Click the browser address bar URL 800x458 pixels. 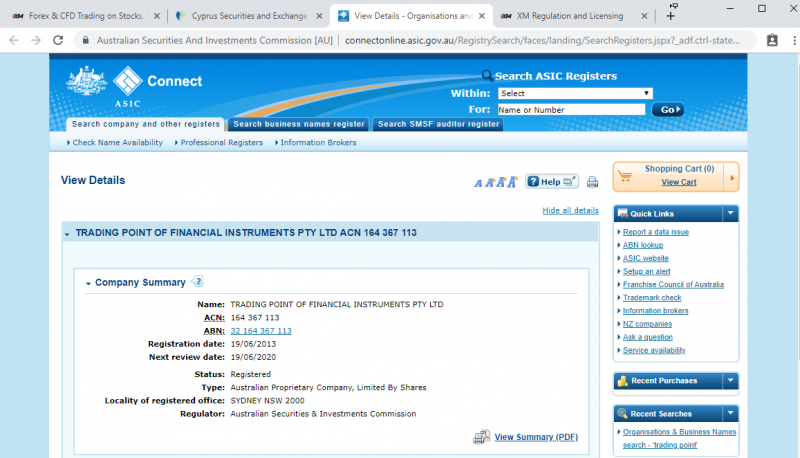point(542,40)
